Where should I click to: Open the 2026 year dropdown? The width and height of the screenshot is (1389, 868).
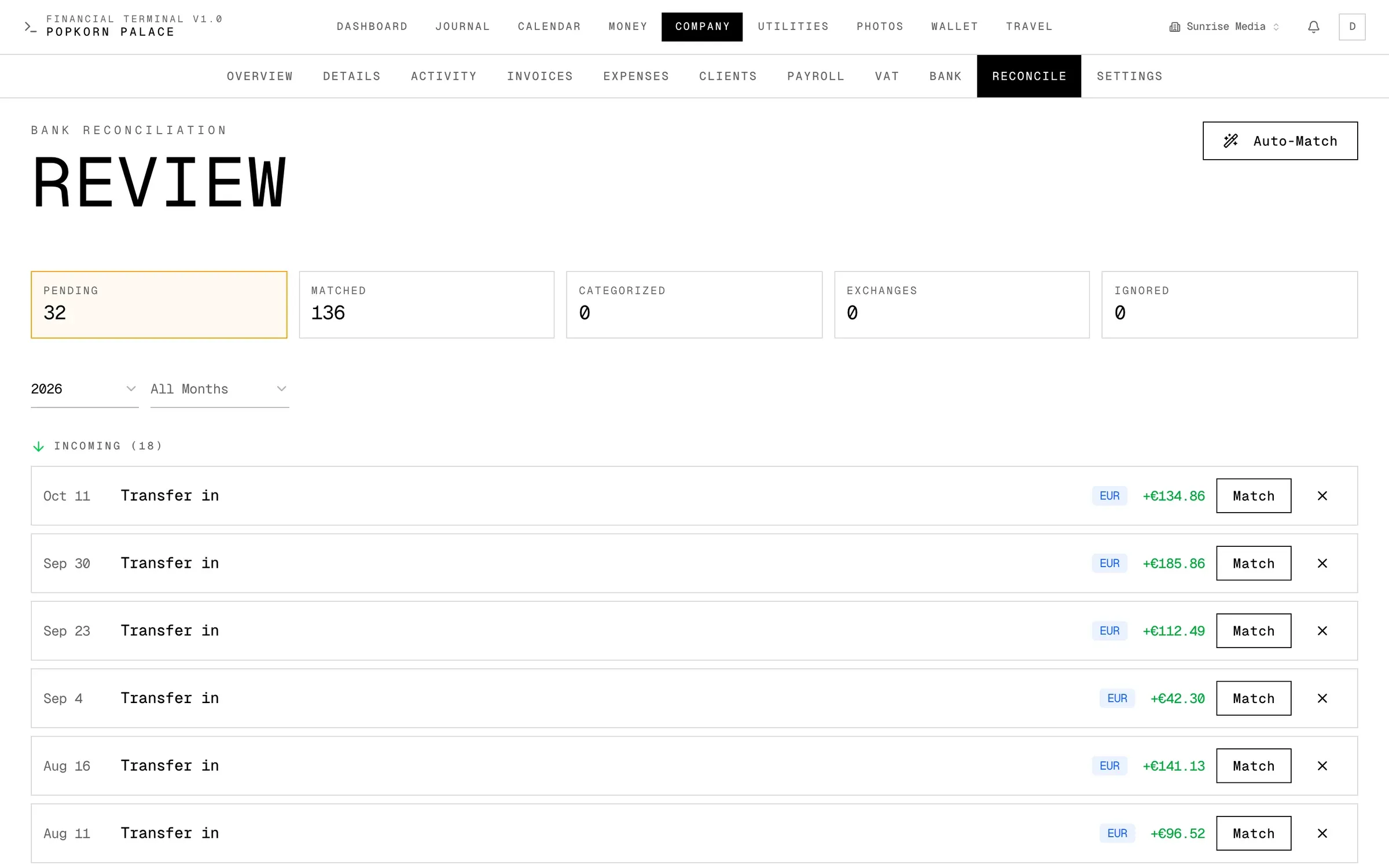point(84,389)
